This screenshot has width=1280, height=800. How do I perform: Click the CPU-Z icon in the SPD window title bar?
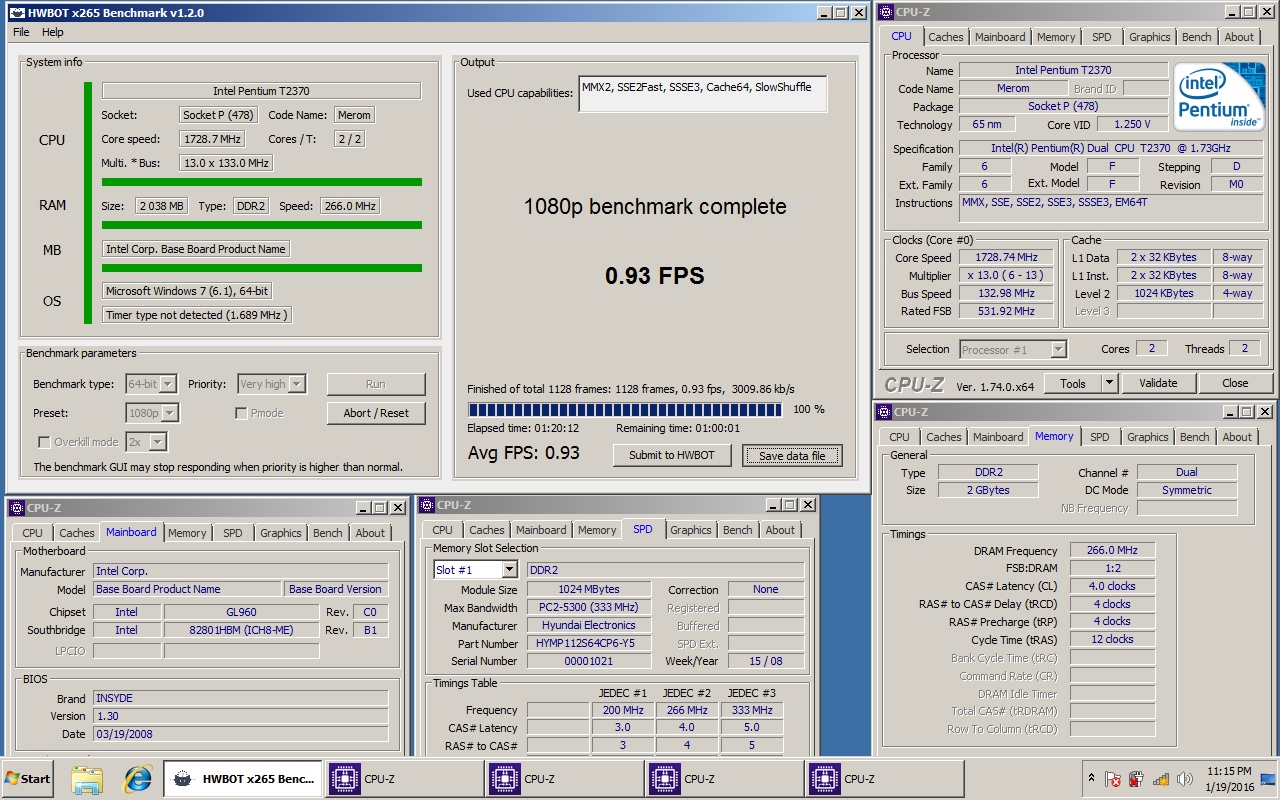426,505
